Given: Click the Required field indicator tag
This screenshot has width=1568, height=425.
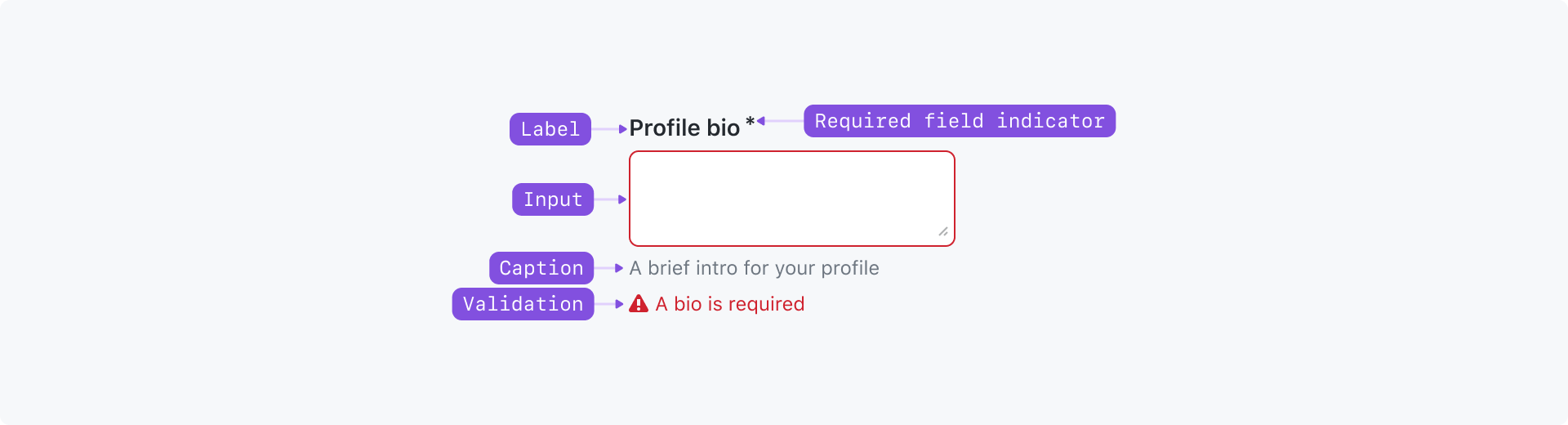Looking at the screenshot, I should click(x=960, y=121).
